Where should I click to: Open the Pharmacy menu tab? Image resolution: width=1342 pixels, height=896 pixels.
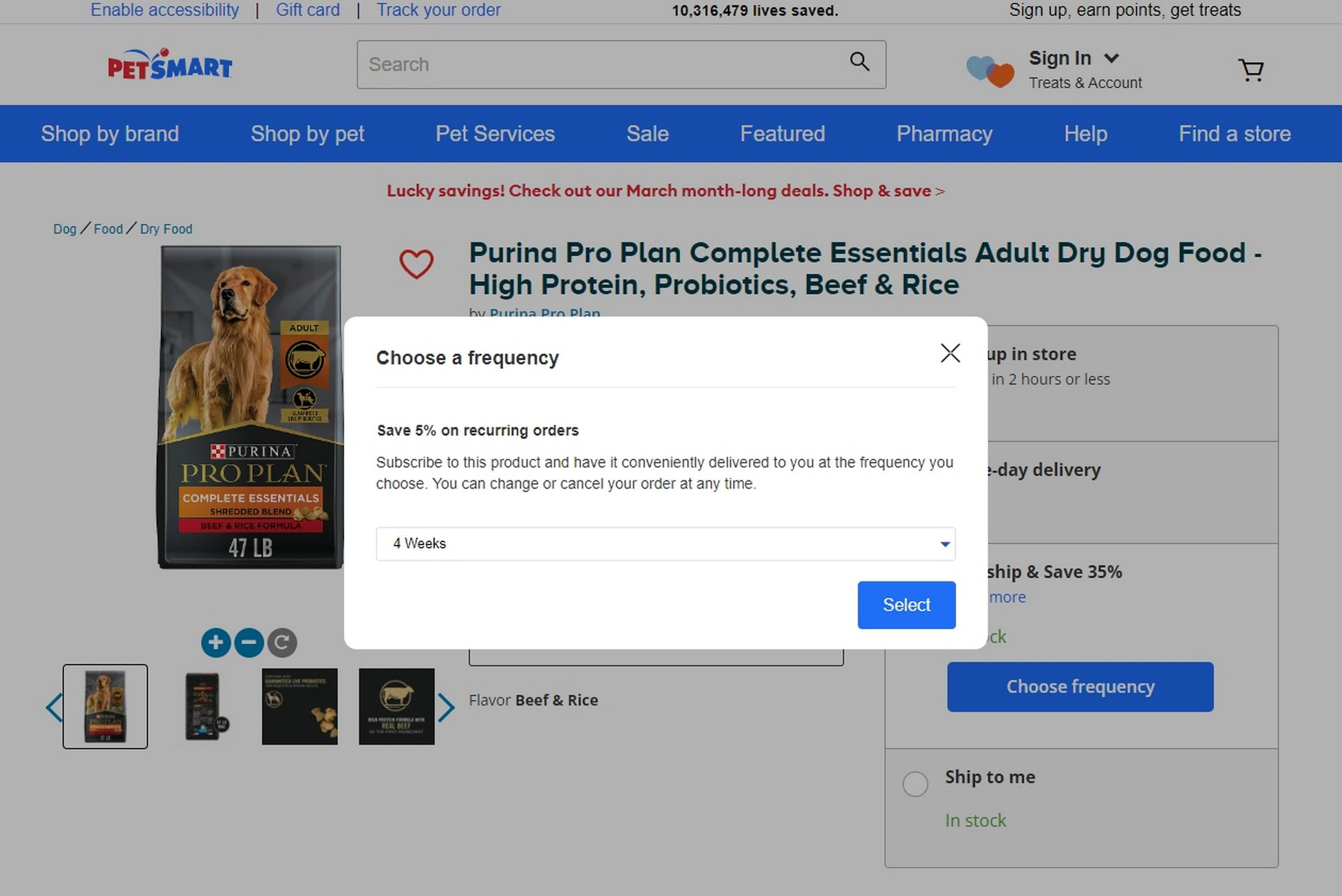pos(945,134)
